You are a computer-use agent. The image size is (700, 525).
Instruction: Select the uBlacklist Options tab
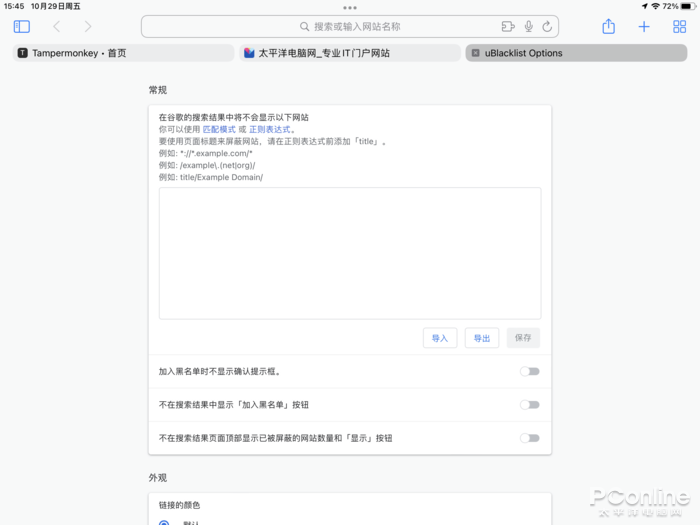pyautogui.click(x=576, y=53)
